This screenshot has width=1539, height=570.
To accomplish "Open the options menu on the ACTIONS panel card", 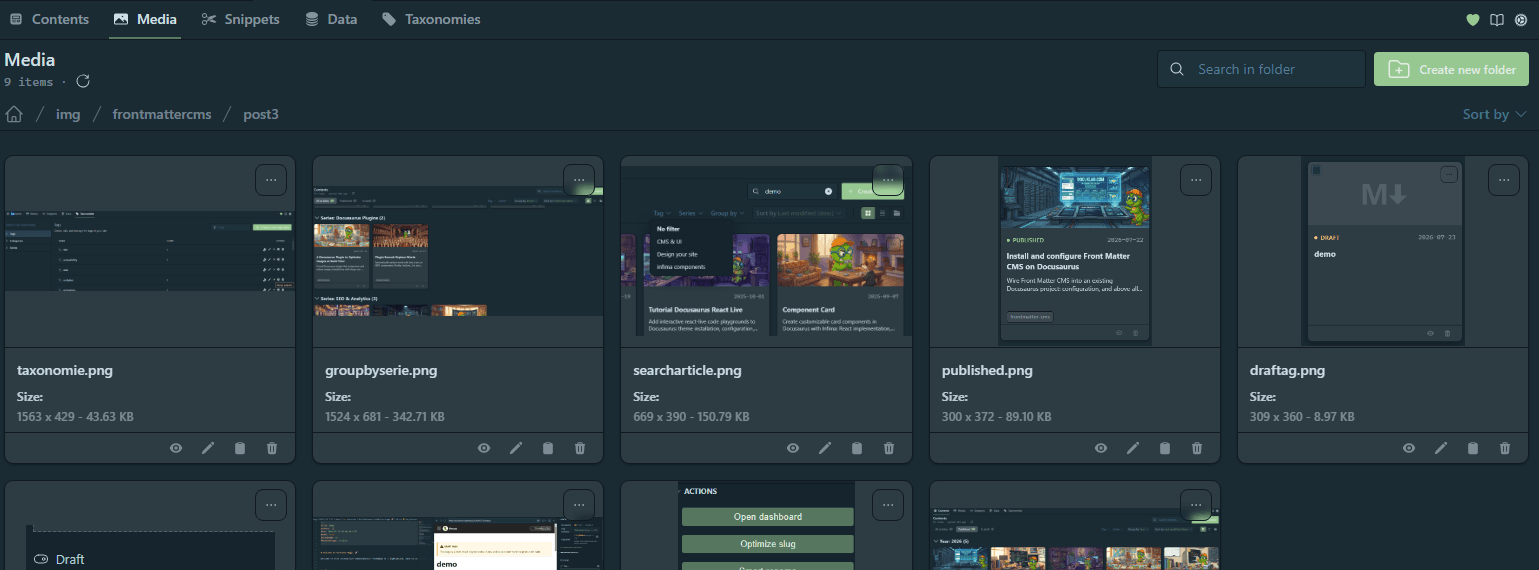I will pos(888,505).
